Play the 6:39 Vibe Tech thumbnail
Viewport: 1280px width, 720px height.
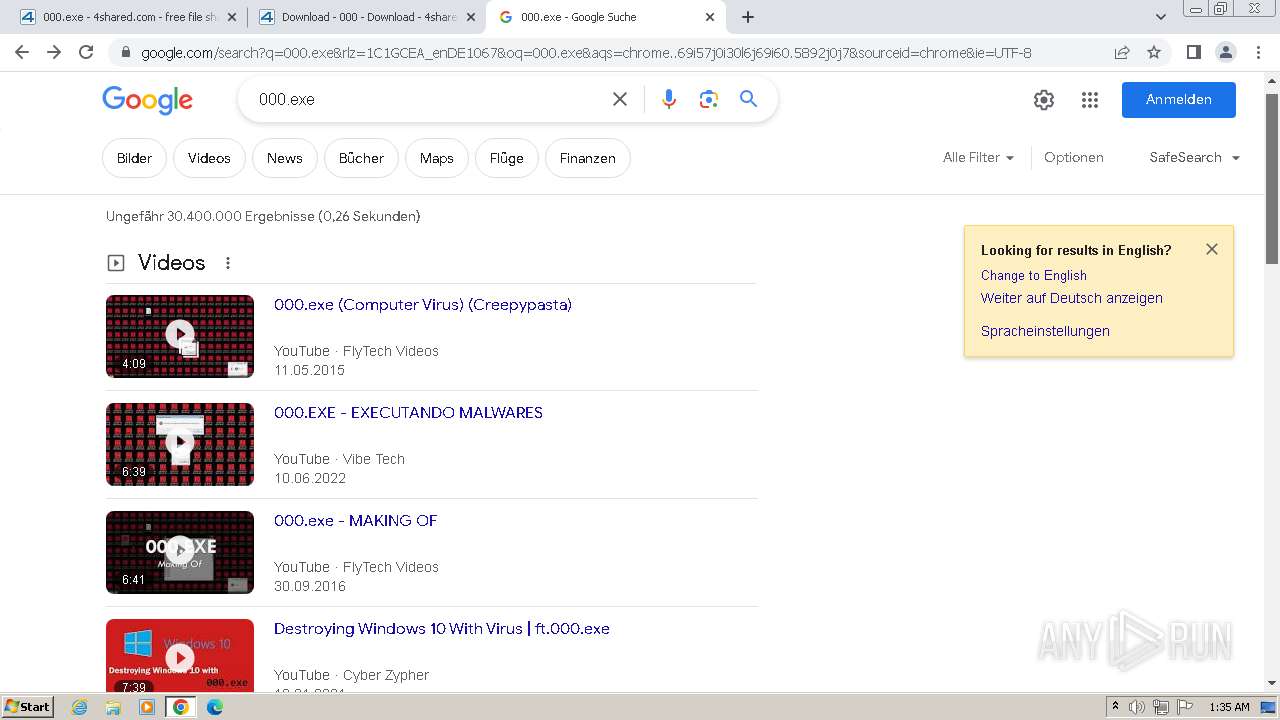[x=180, y=444]
